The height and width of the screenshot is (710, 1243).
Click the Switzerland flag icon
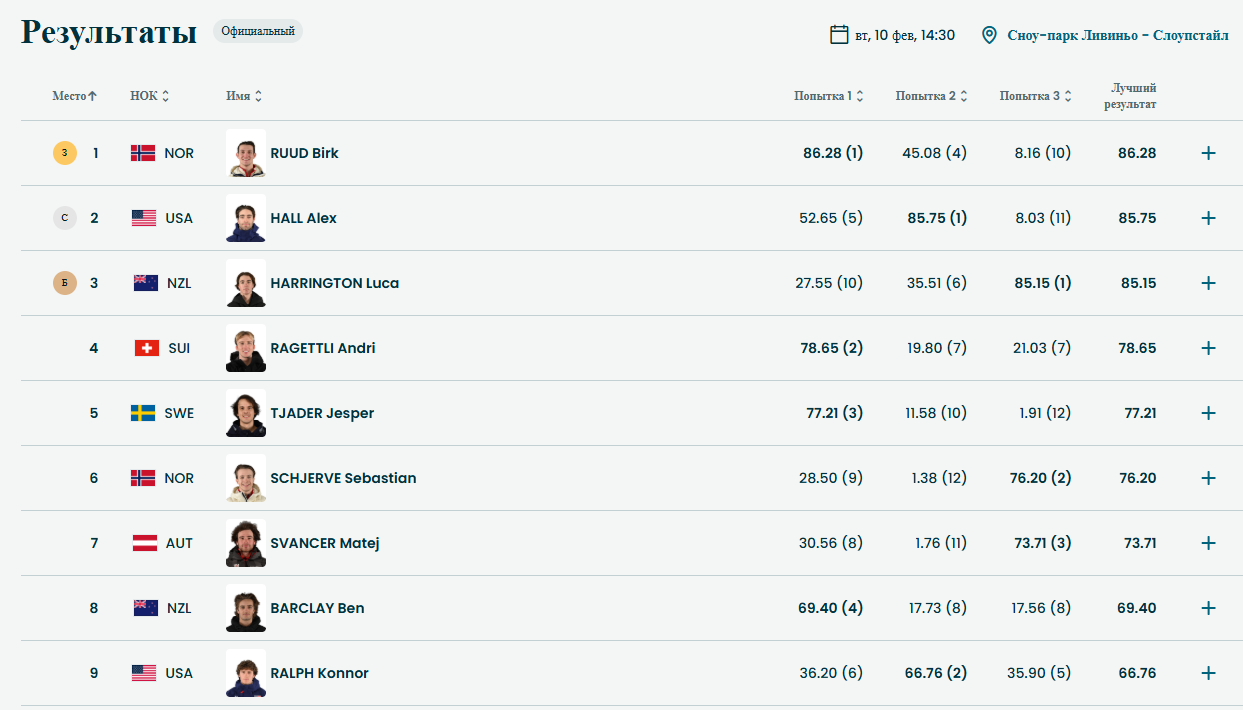[147, 348]
